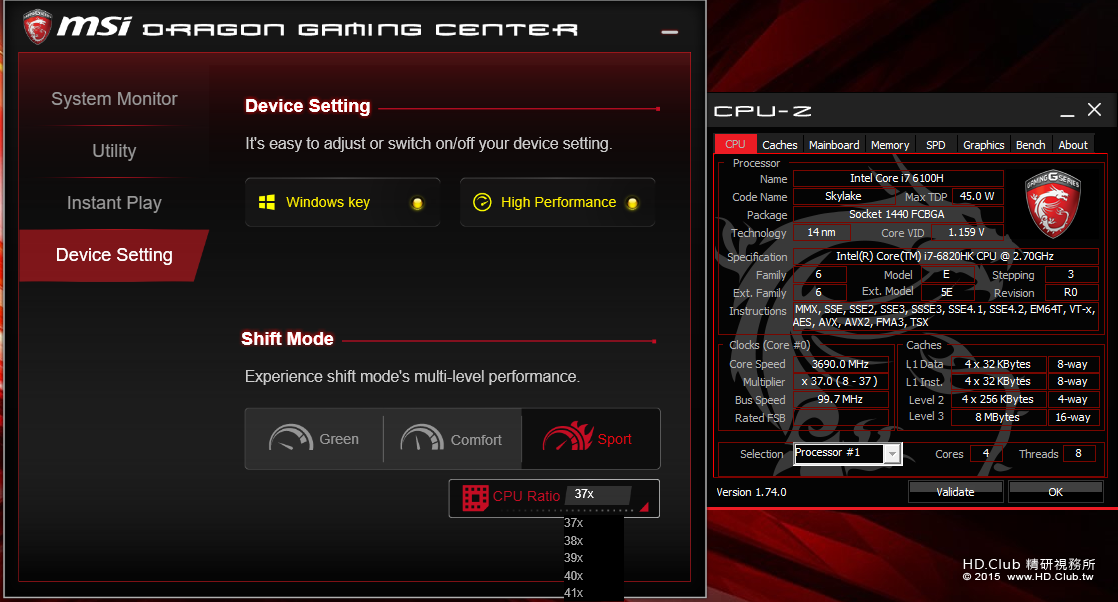Click the OK button in CPU-Z

pos(1055,492)
